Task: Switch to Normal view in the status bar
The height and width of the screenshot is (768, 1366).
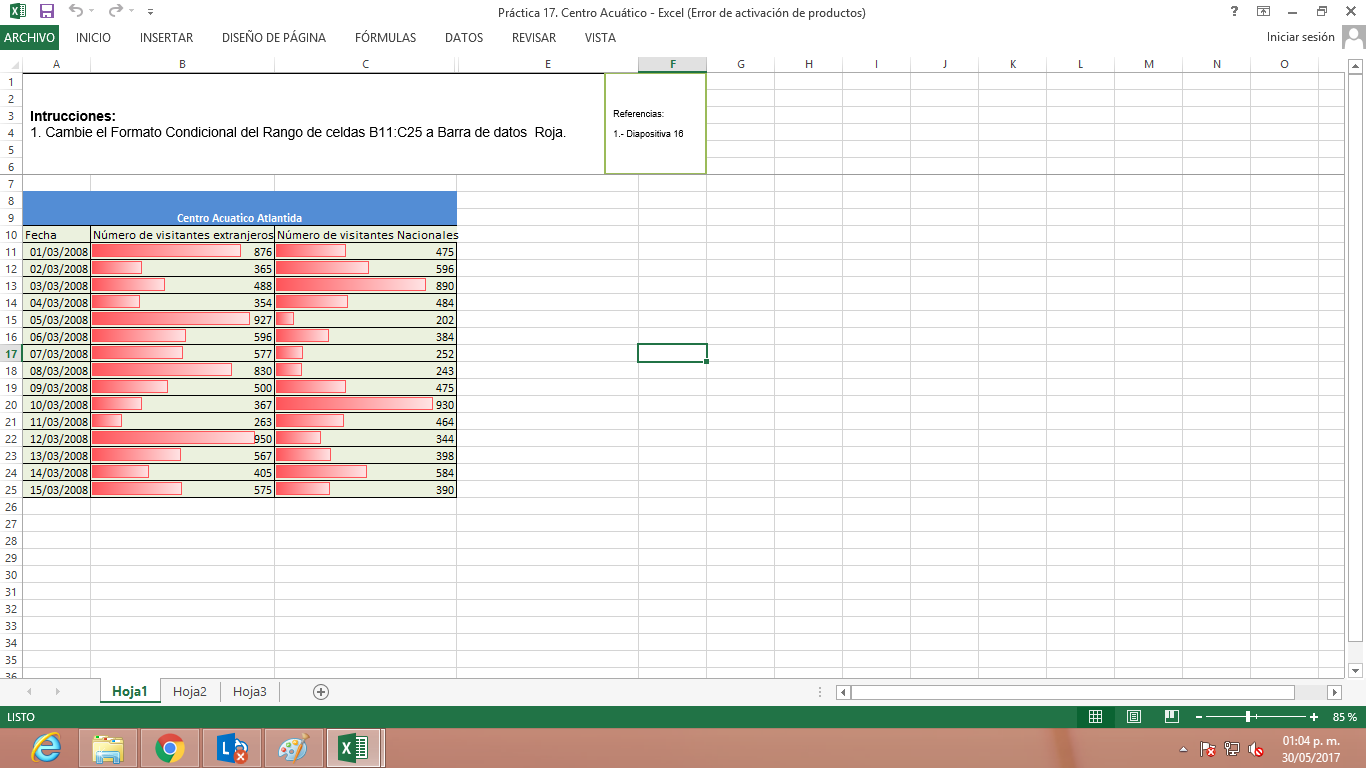Action: pyautogui.click(x=1095, y=717)
